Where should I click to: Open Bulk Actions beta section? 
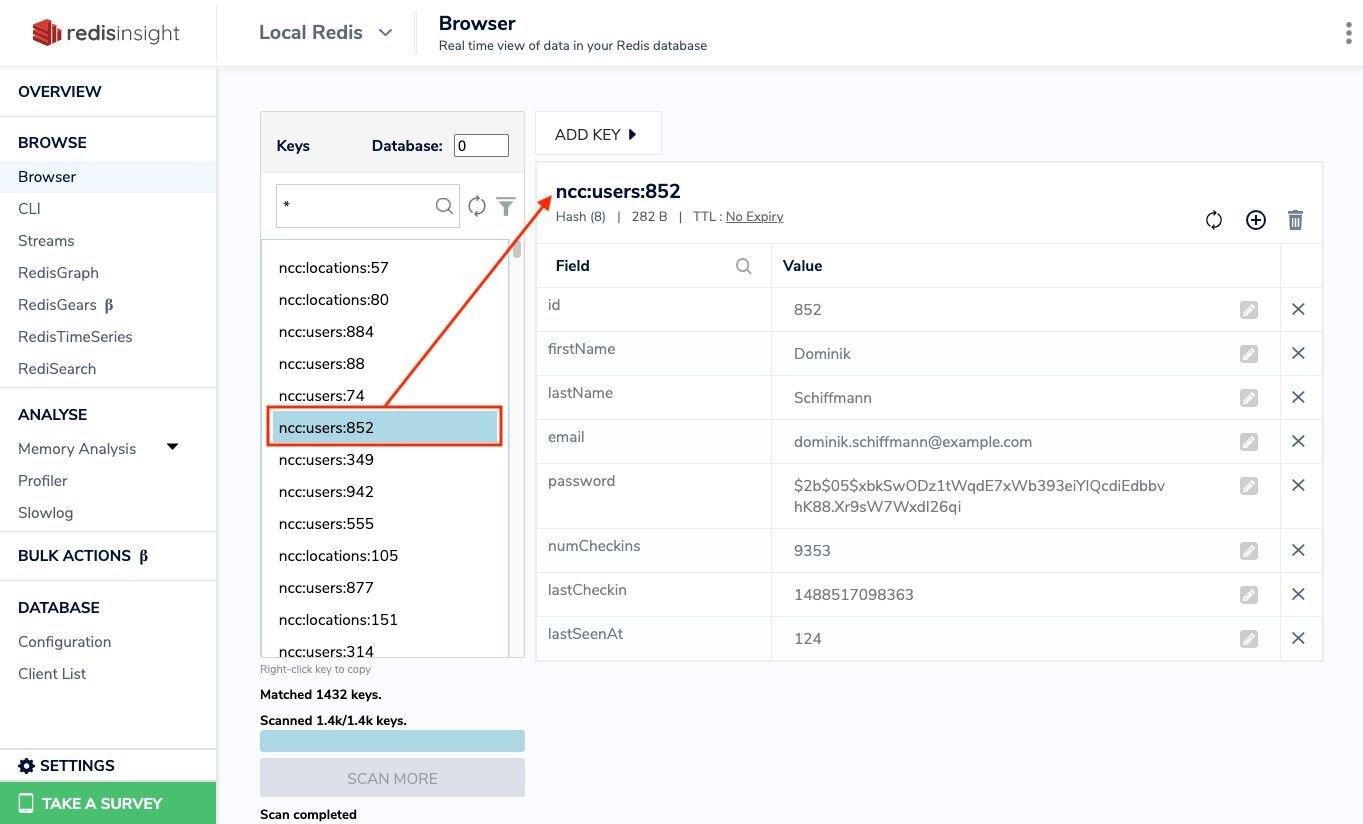(83, 556)
